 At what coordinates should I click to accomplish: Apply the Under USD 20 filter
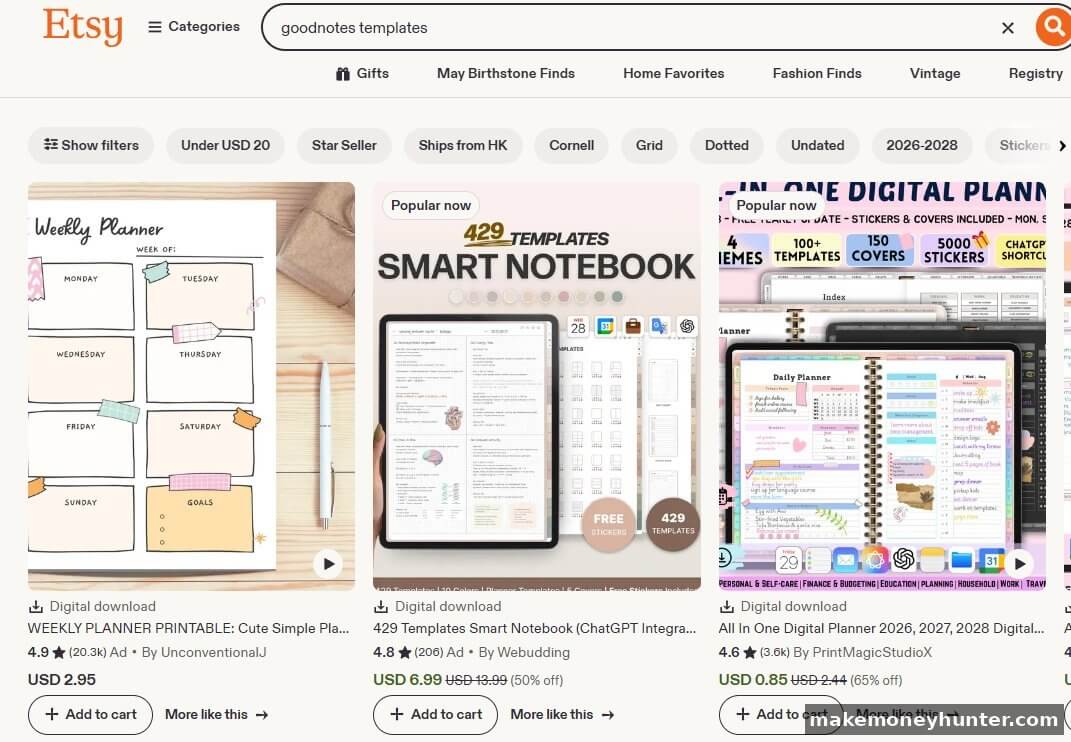click(225, 145)
